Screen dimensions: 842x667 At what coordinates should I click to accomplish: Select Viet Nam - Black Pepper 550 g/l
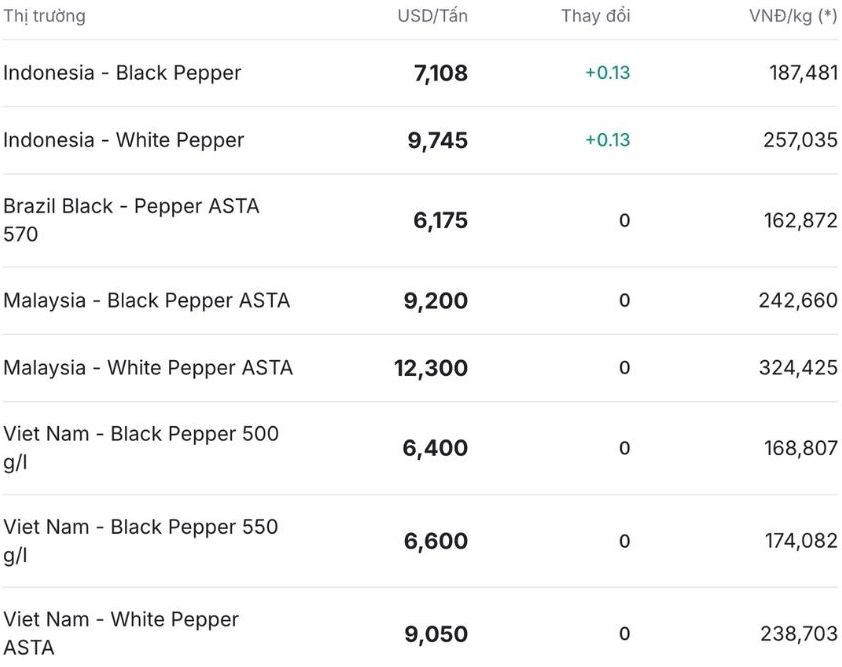141,540
